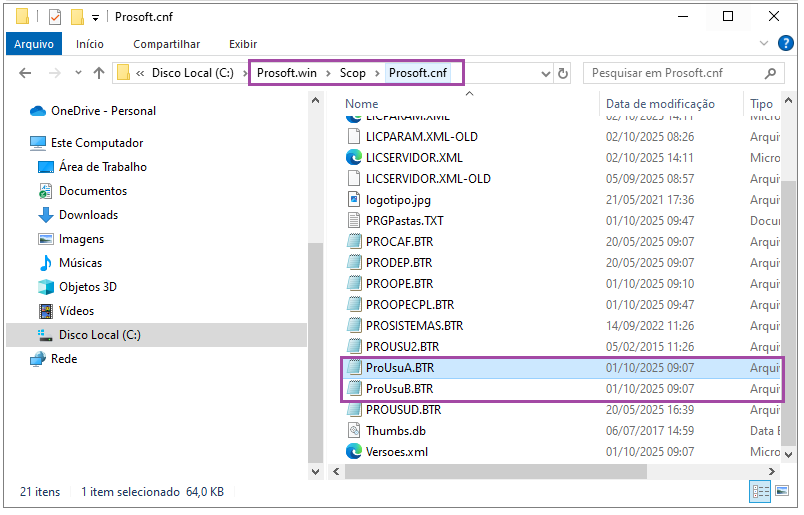Image resolution: width=804 pixels, height=515 pixels.
Task: Expand the ribbon with the chevron
Action: click(x=763, y=44)
